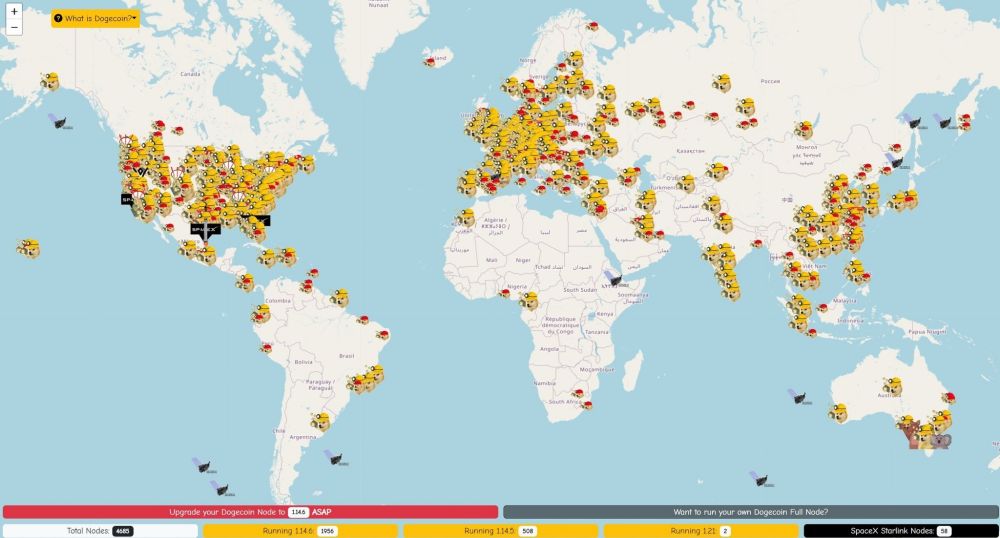This screenshot has width=1000, height=538.
Task: Open the Doge miner marker on Cuba
Action: [267, 258]
